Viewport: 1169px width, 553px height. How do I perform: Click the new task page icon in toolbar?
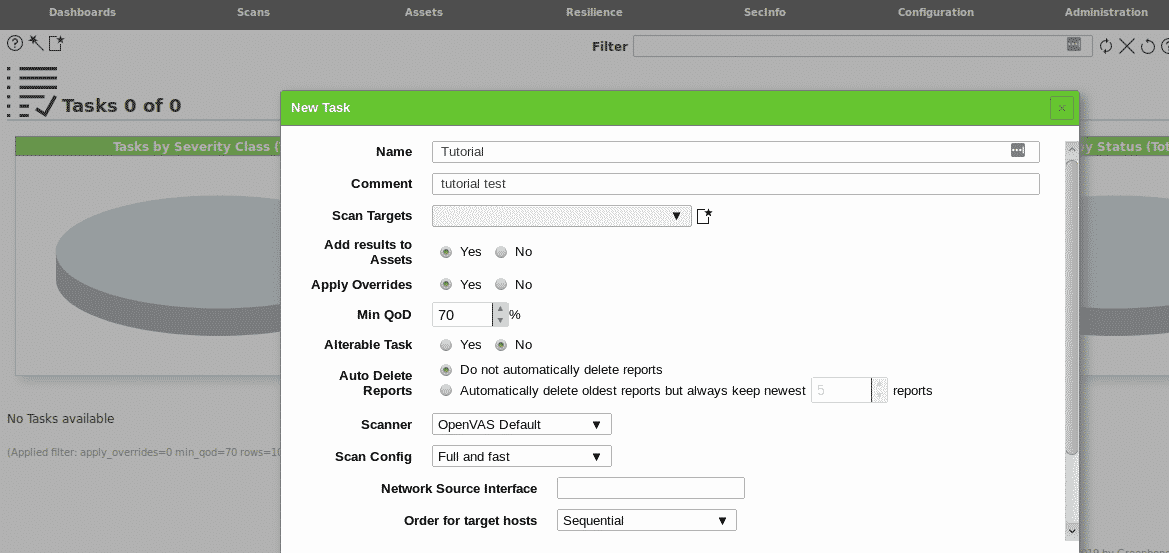coord(56,43)
